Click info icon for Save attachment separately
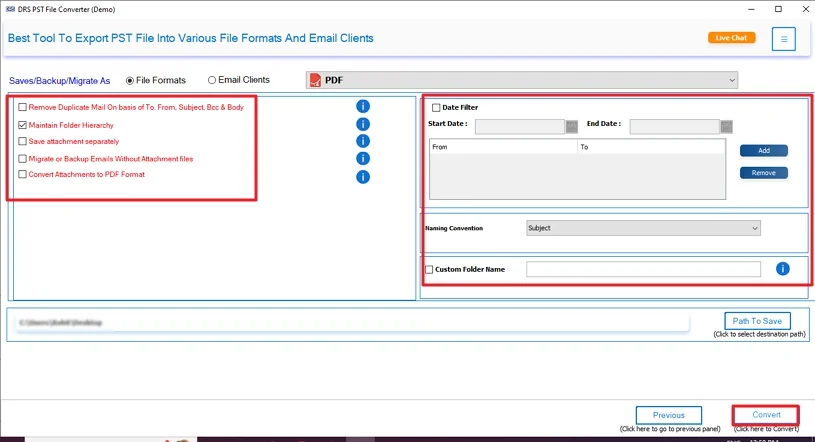 tap(363, 141)
